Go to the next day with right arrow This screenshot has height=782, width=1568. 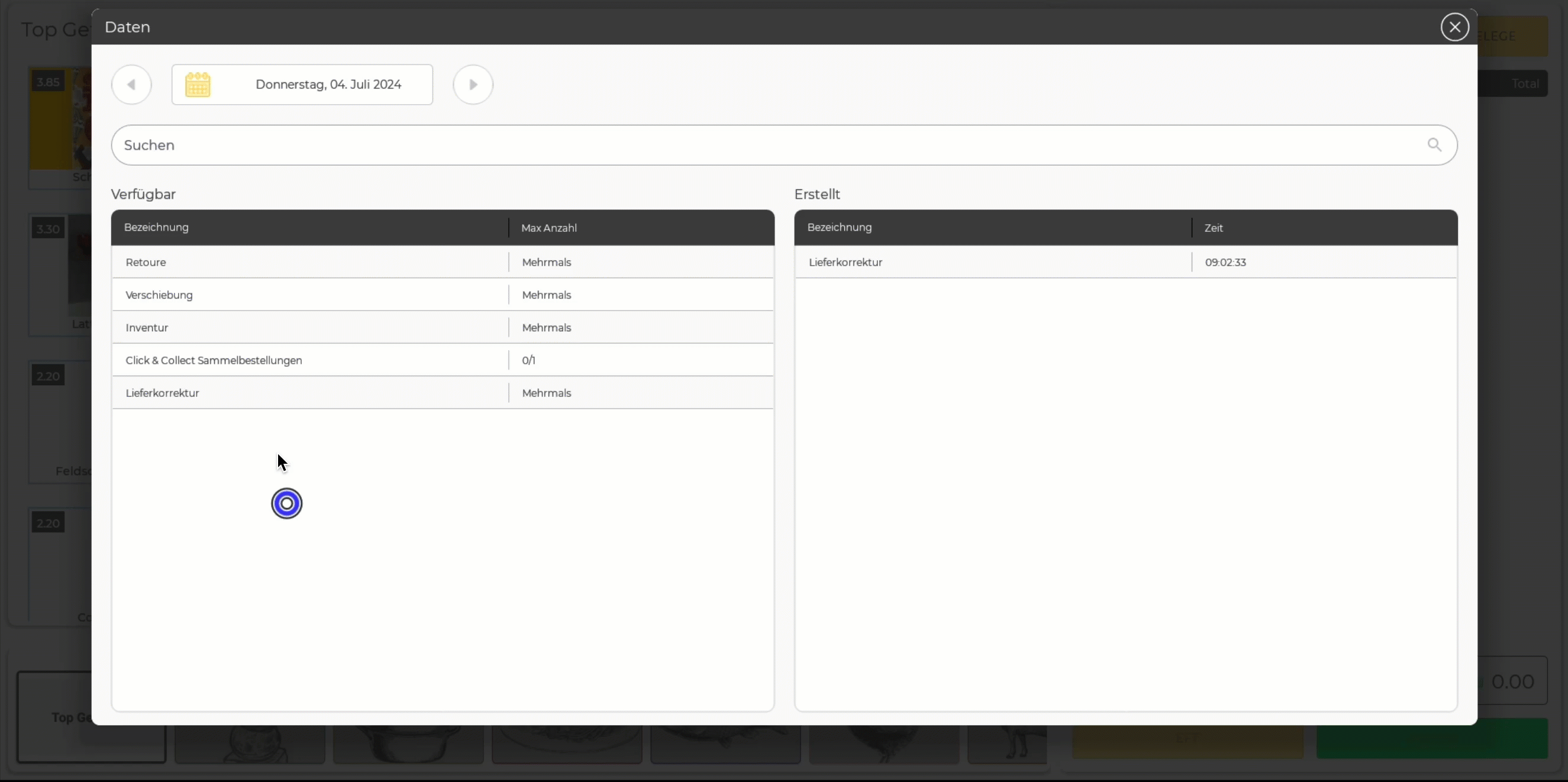tap(473, 85)
